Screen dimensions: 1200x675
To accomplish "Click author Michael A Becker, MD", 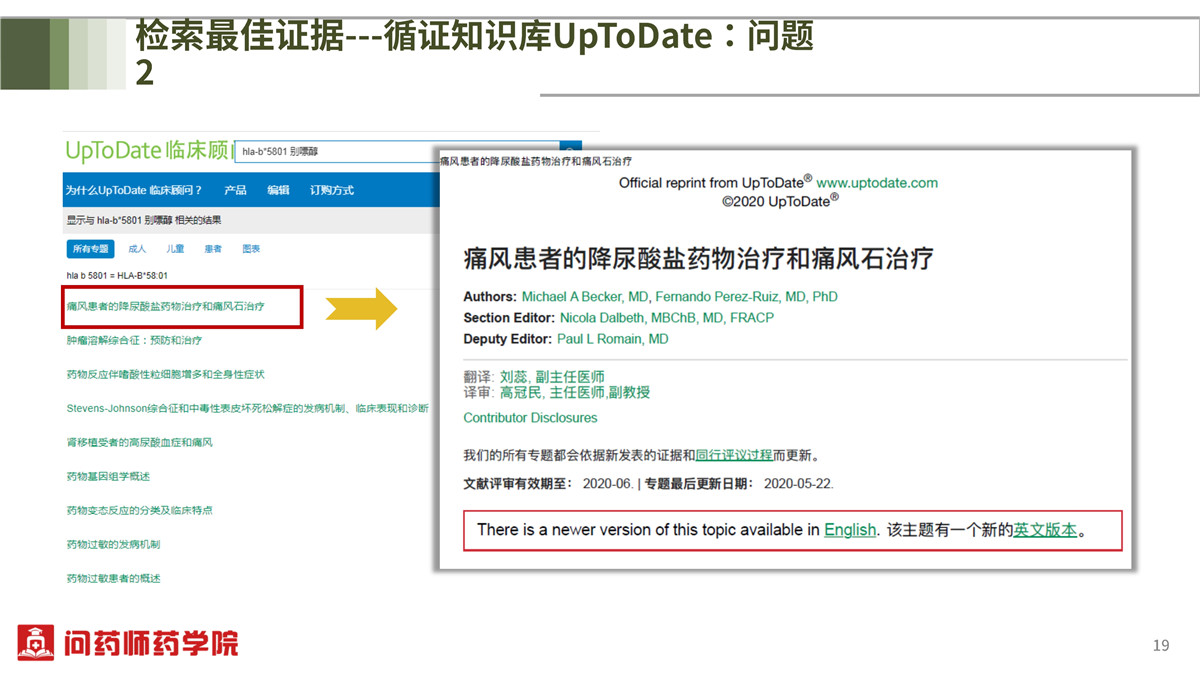I will [x=585, y=297].
